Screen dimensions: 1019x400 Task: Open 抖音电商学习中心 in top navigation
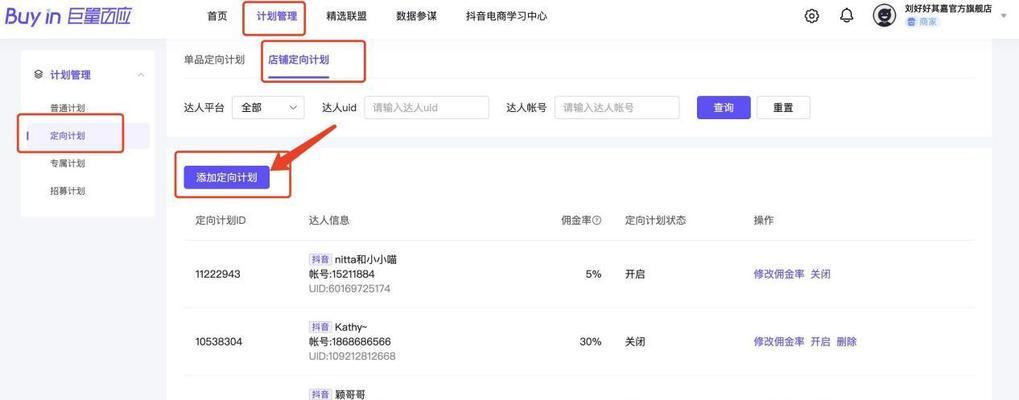tap(506, 16)
